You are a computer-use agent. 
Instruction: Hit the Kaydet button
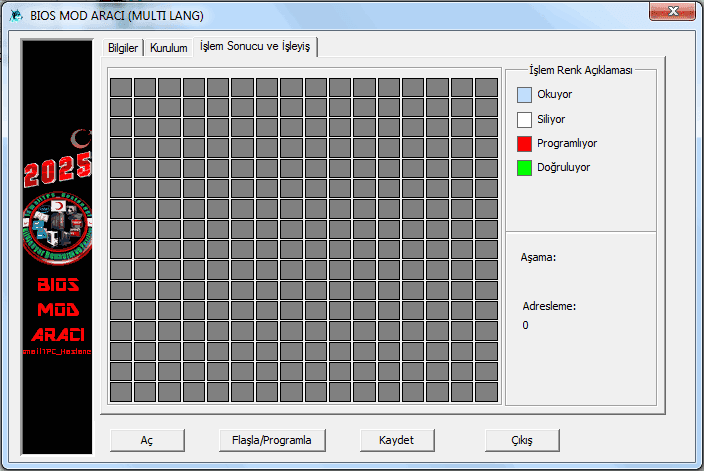[x=396, y=440]
